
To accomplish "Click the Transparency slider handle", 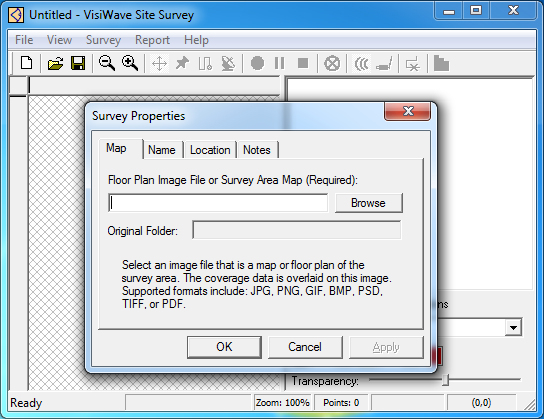I will [446, 380].
